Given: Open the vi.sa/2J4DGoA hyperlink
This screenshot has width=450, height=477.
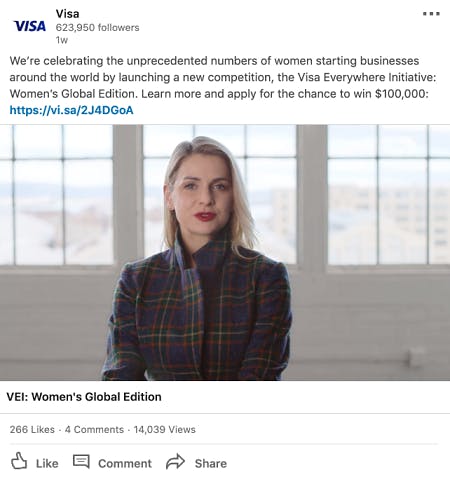Looking at the screenshot, I should click(71, 110).
